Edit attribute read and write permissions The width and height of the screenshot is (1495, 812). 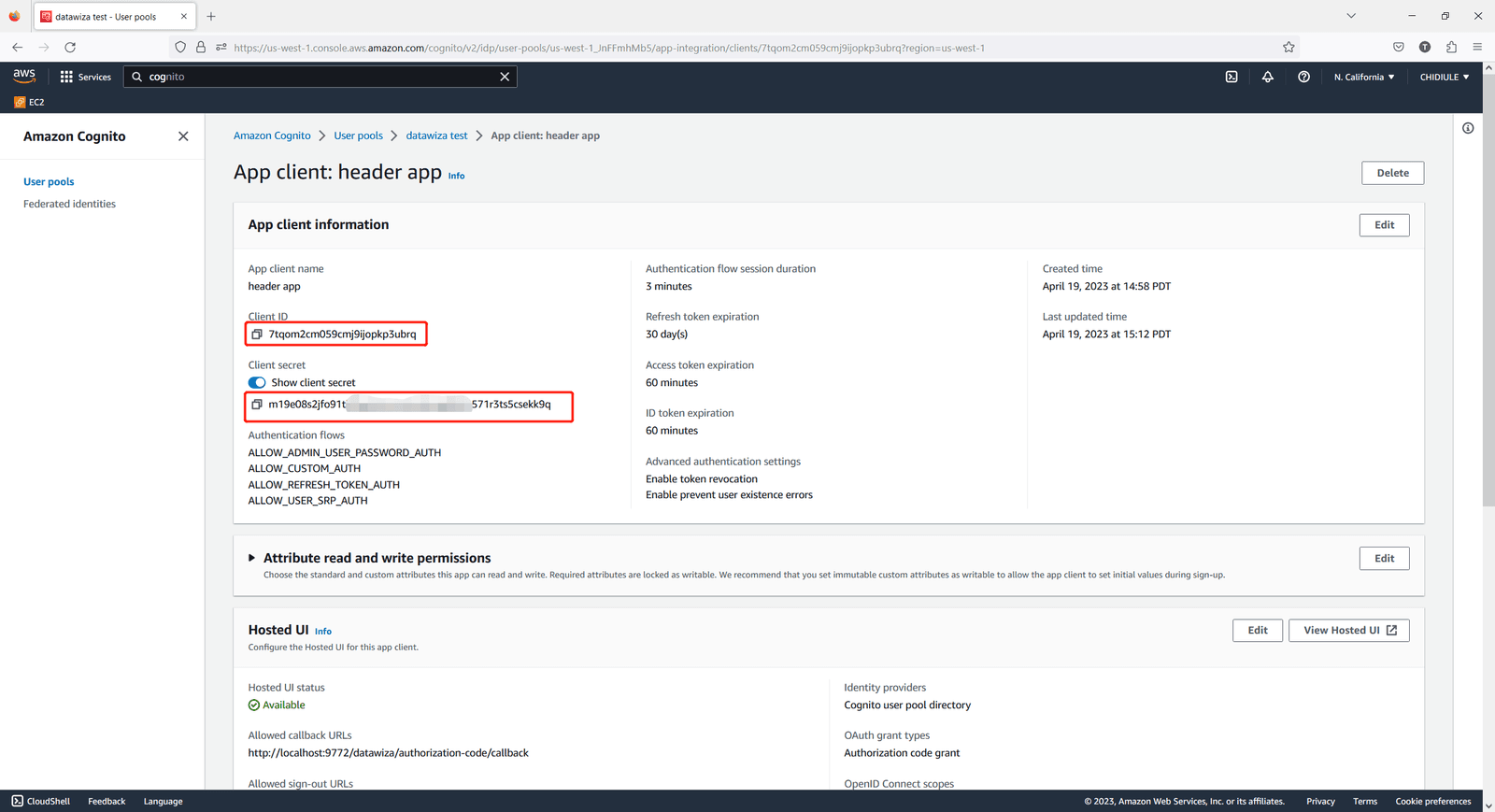[1384, 559]
